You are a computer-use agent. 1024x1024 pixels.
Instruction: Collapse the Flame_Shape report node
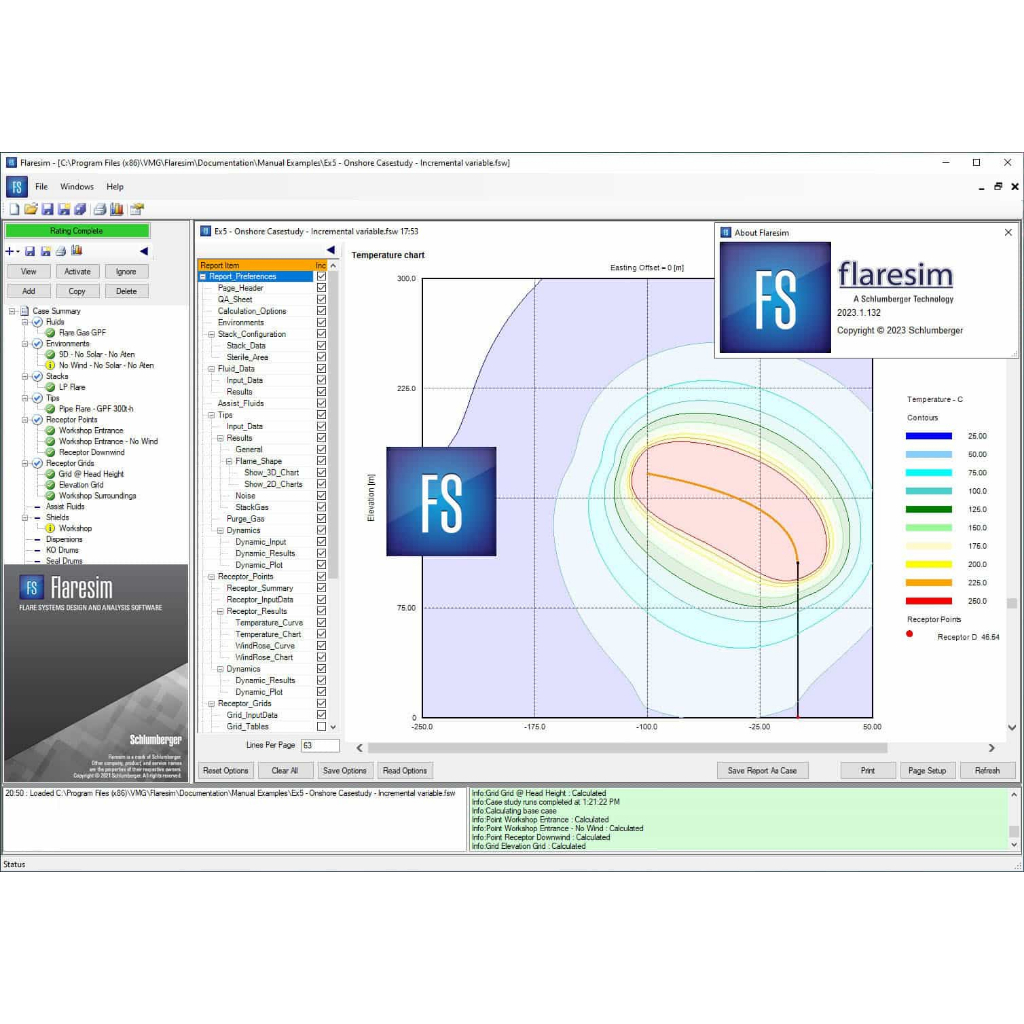[229, 461]
